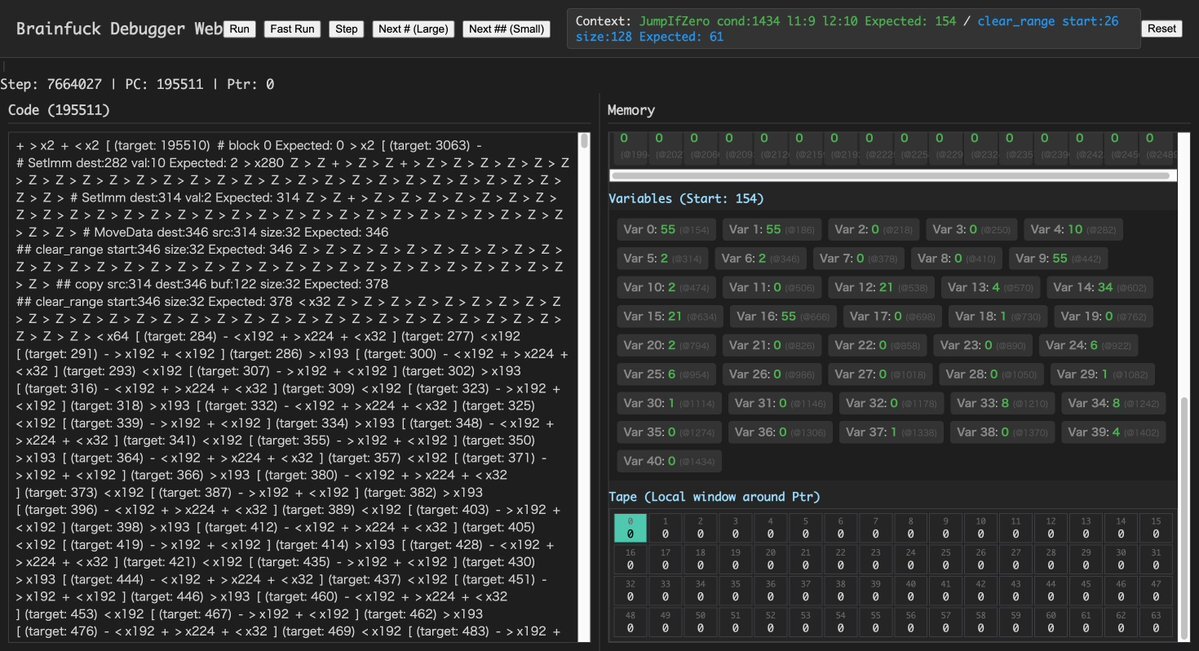Click Var 14 with value 34
This screenshot has height=651, width=1199.
1098,288
